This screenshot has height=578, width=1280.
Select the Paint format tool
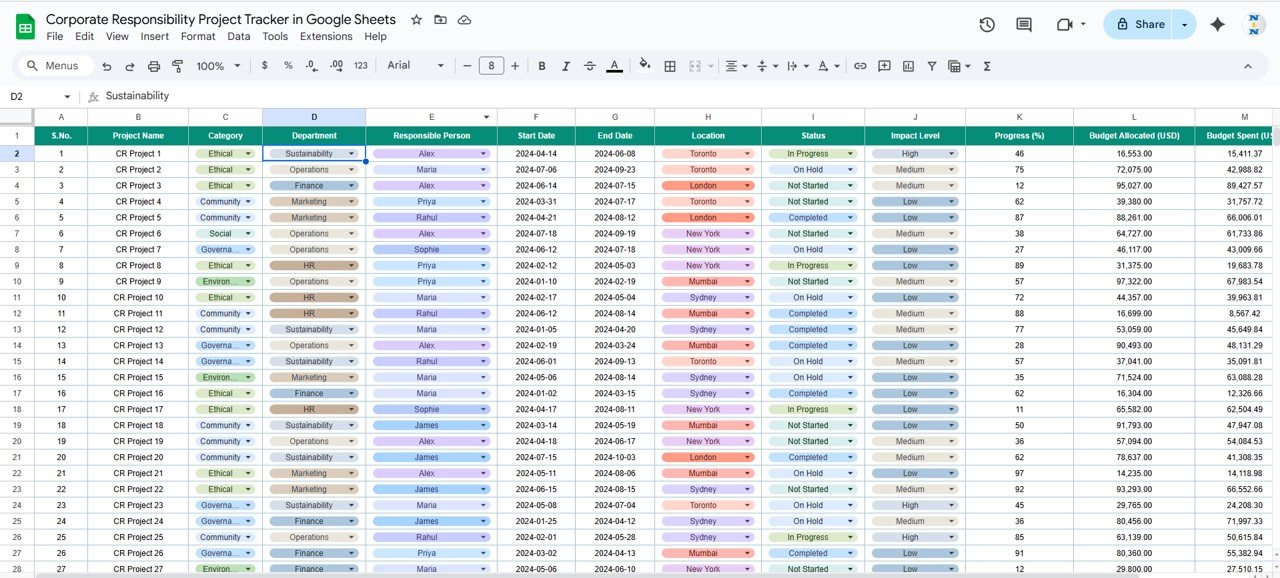pos(178,65)
